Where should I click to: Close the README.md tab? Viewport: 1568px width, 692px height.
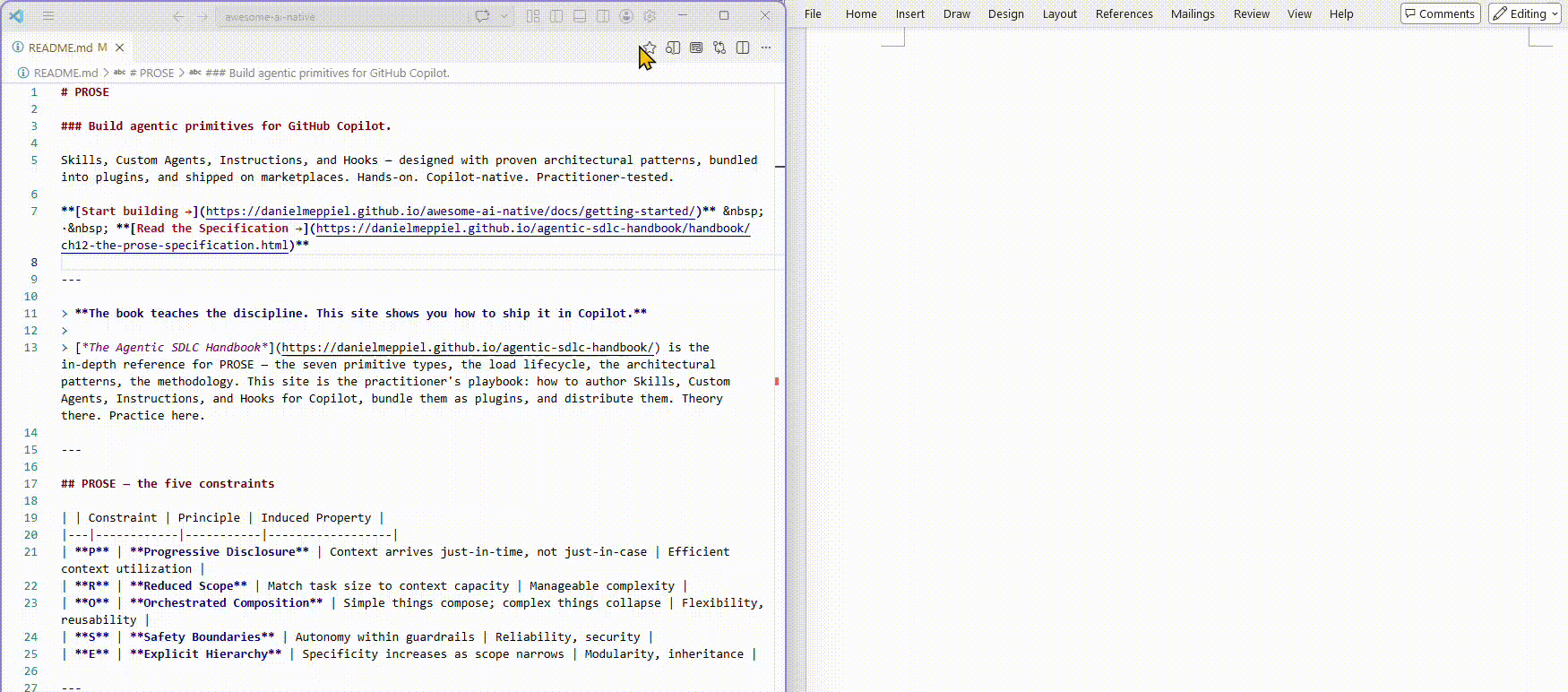tap(119, 48)
